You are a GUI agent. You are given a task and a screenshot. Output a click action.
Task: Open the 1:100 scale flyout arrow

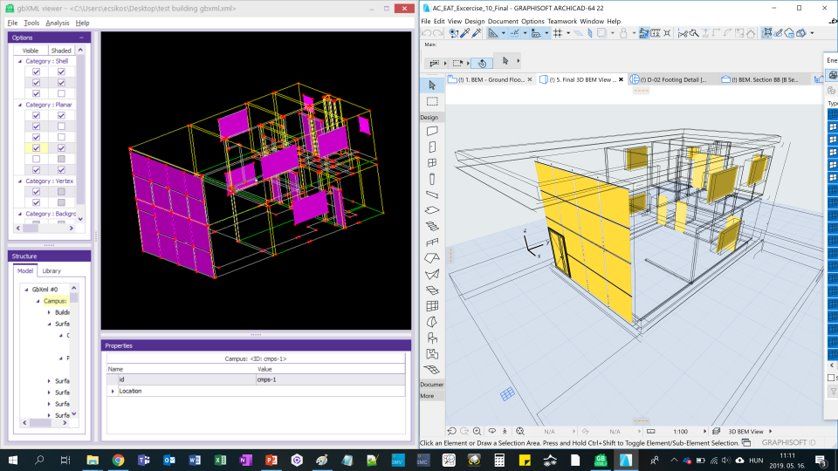(x=704, y=431)
